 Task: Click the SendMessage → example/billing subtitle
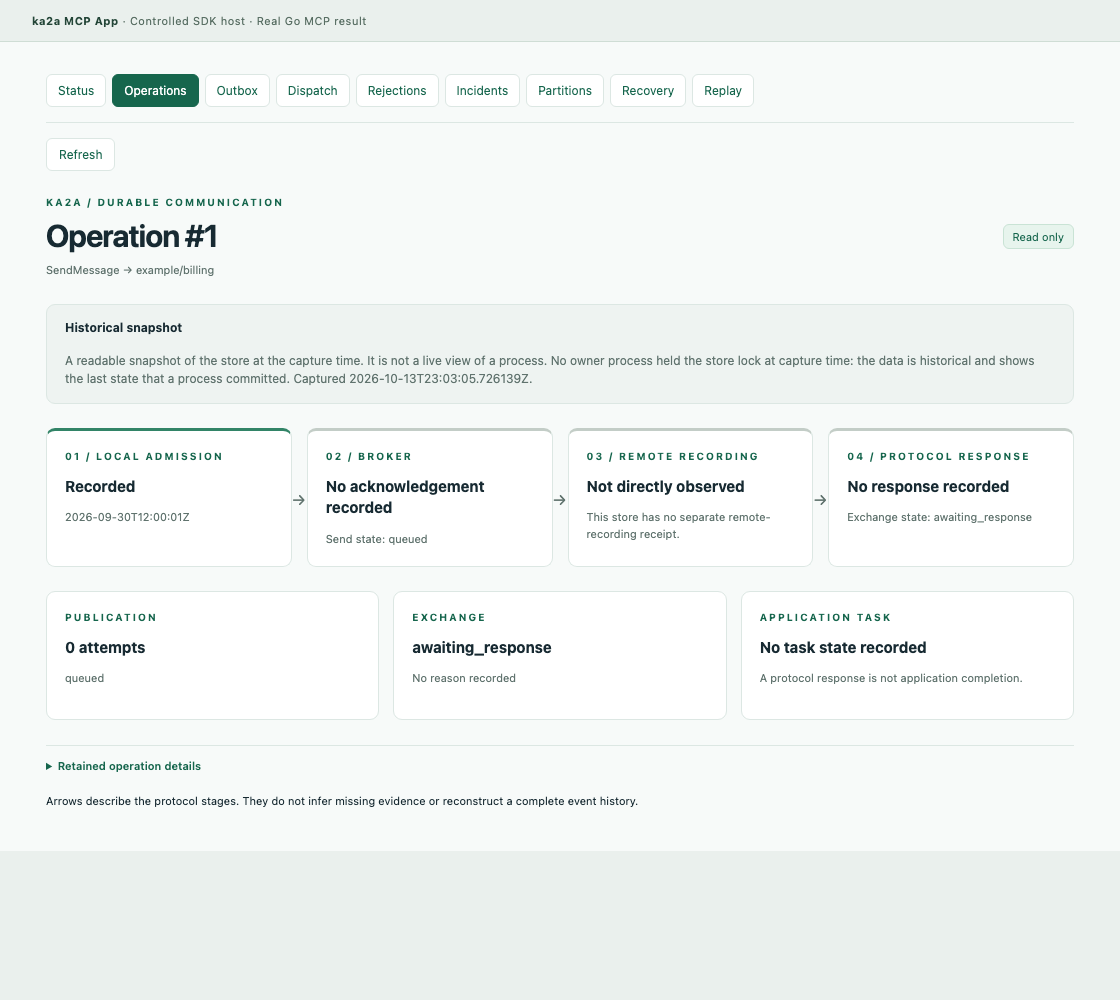click(x=130, y=270)
